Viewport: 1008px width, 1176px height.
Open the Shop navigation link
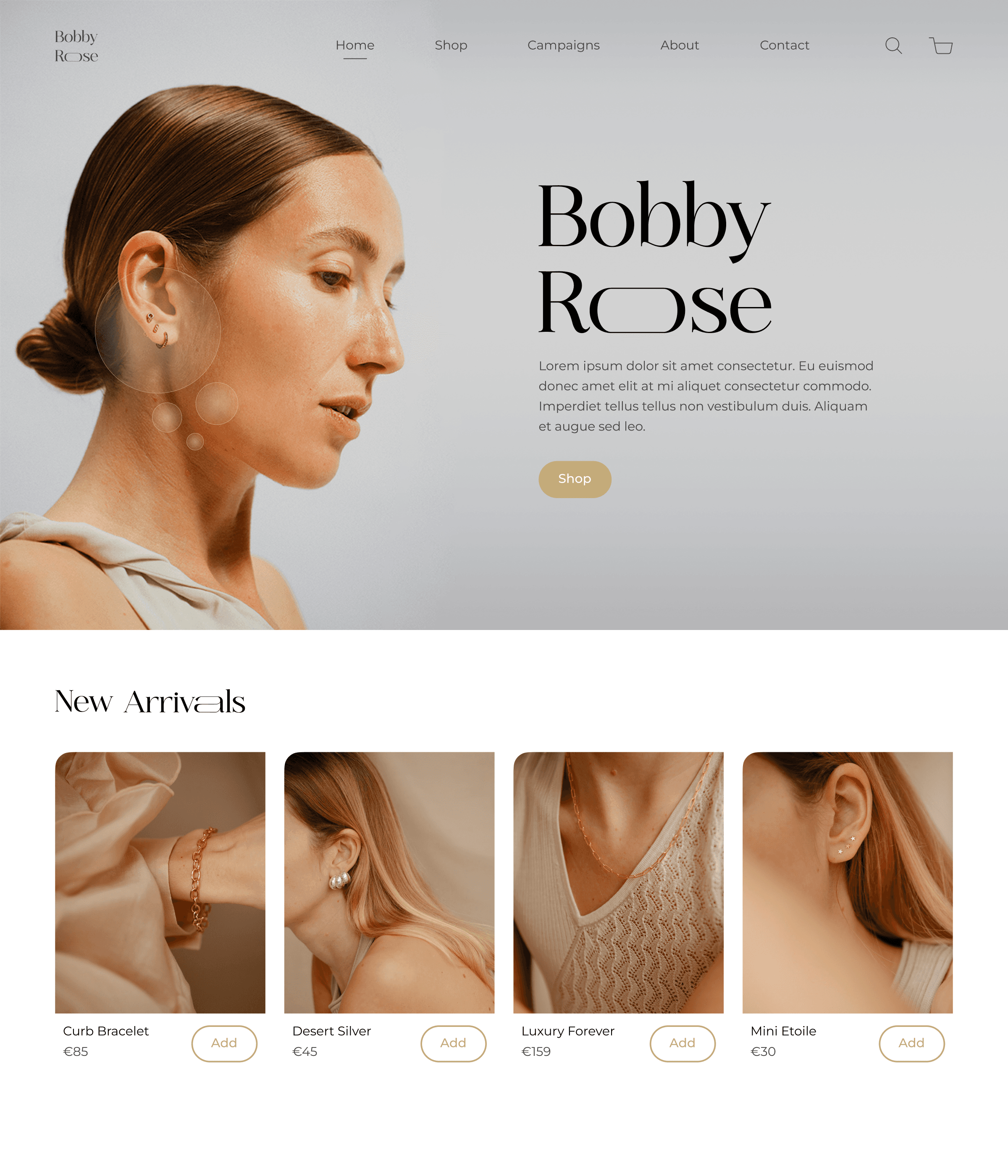point(451,45)
